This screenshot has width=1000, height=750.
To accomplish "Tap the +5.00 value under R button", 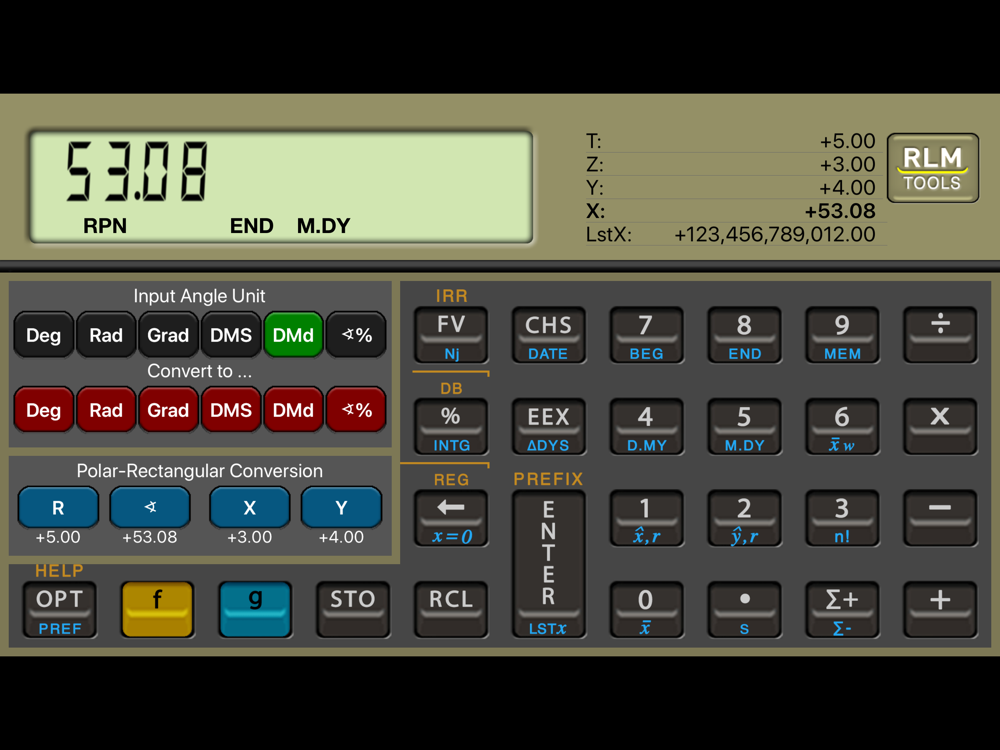I will click(x=58, y=537).
